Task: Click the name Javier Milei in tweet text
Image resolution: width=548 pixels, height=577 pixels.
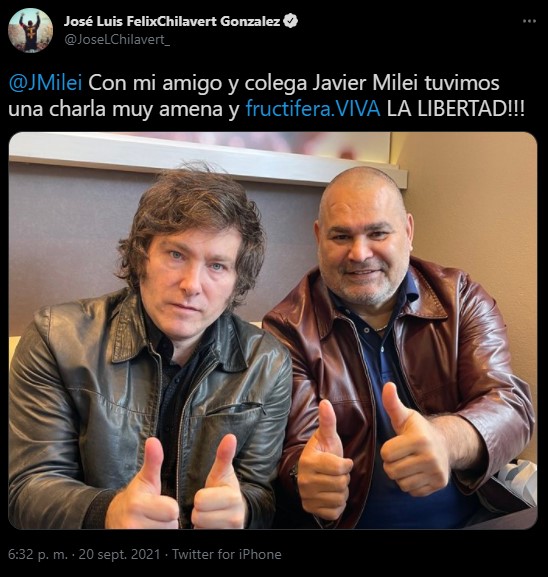Action: [x=365, y=83]
